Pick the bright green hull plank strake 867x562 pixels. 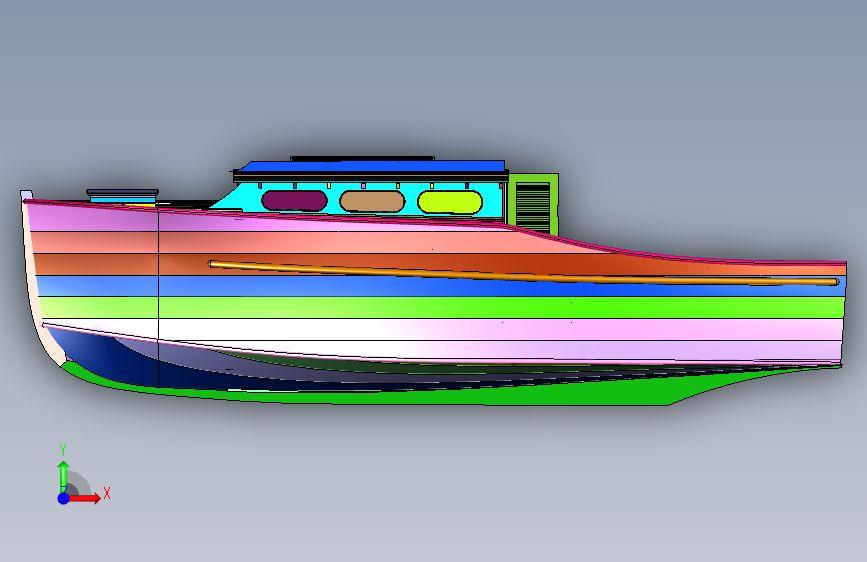point(440,308)
